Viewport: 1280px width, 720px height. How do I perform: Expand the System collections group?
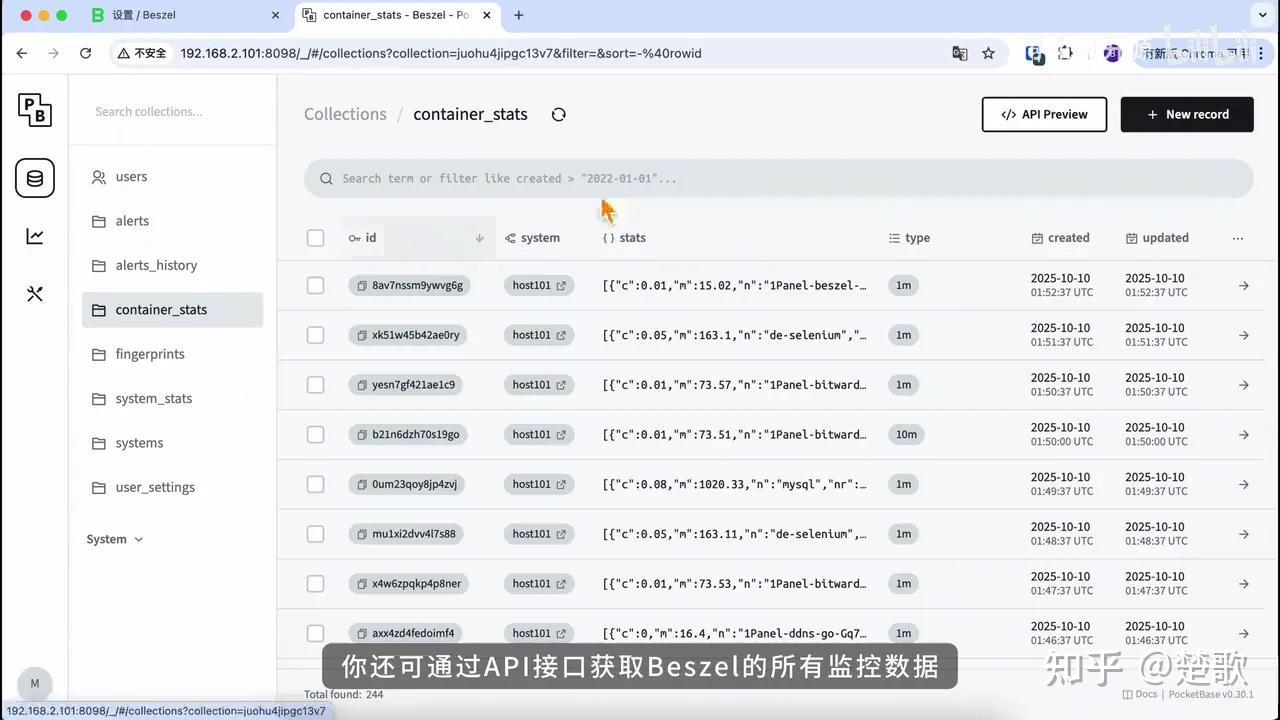coord(115,539)
